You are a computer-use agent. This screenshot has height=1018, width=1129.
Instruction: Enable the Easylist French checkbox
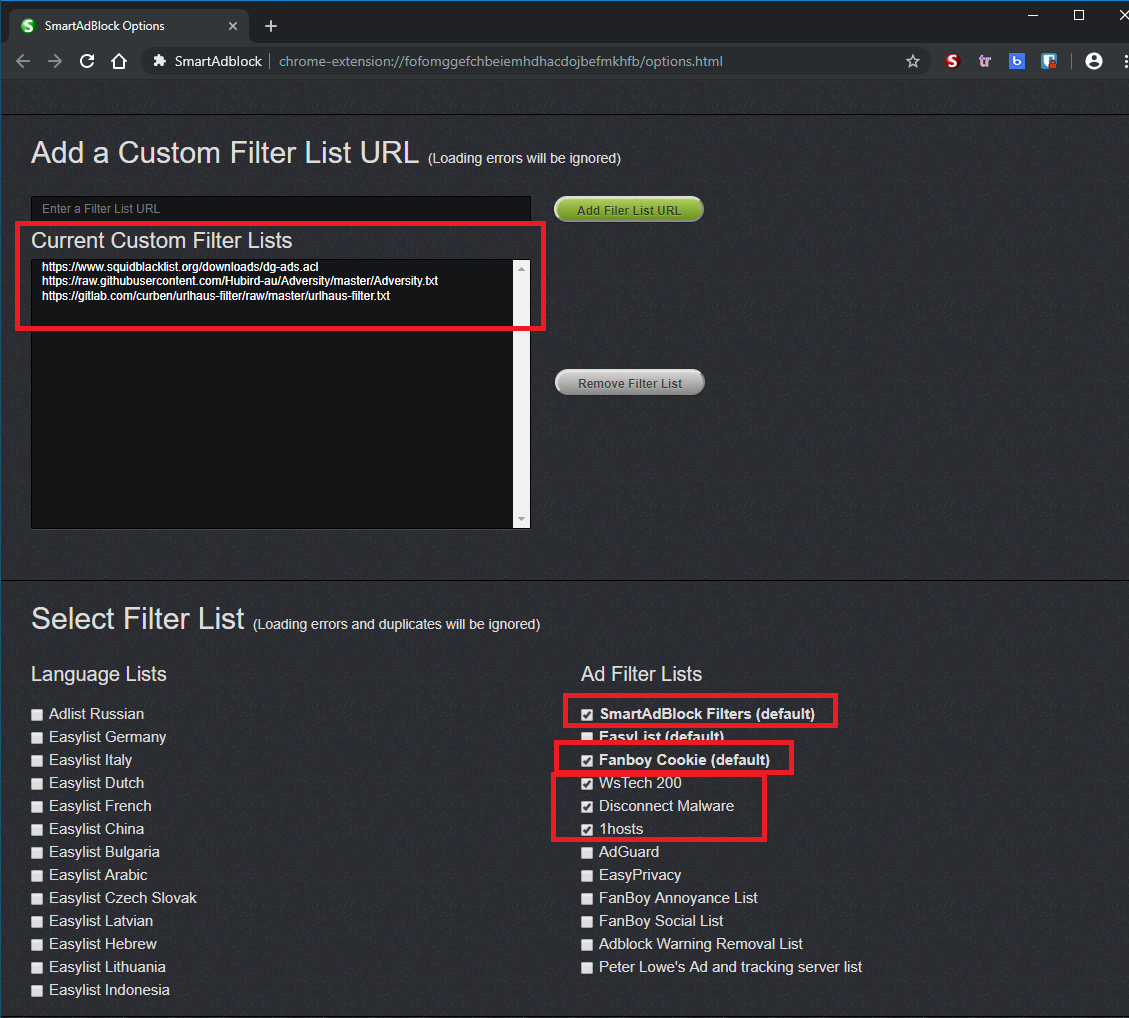(x=37, y=807)
